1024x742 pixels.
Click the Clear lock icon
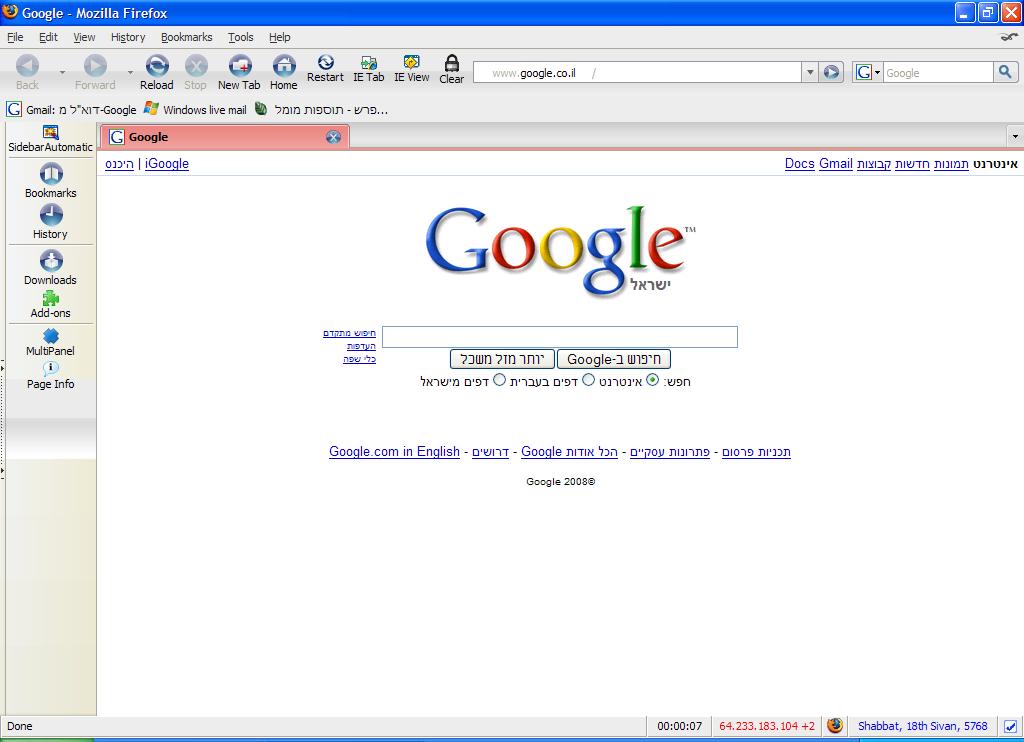(452, 65)
